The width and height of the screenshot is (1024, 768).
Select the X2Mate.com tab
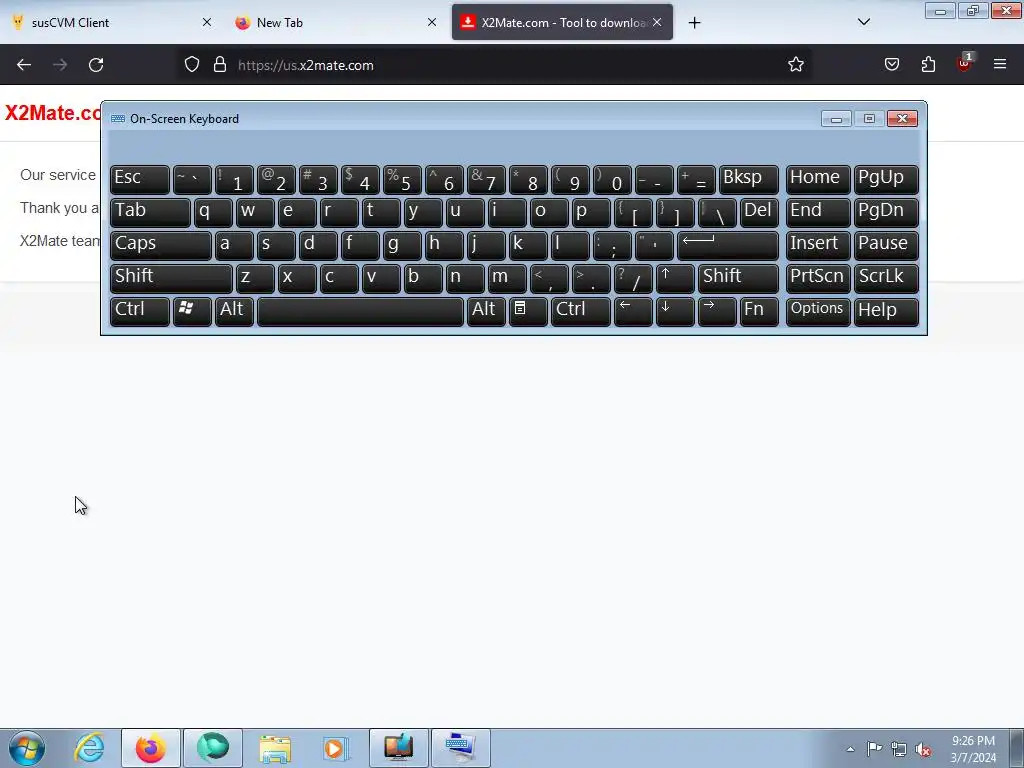coord(562,22)
